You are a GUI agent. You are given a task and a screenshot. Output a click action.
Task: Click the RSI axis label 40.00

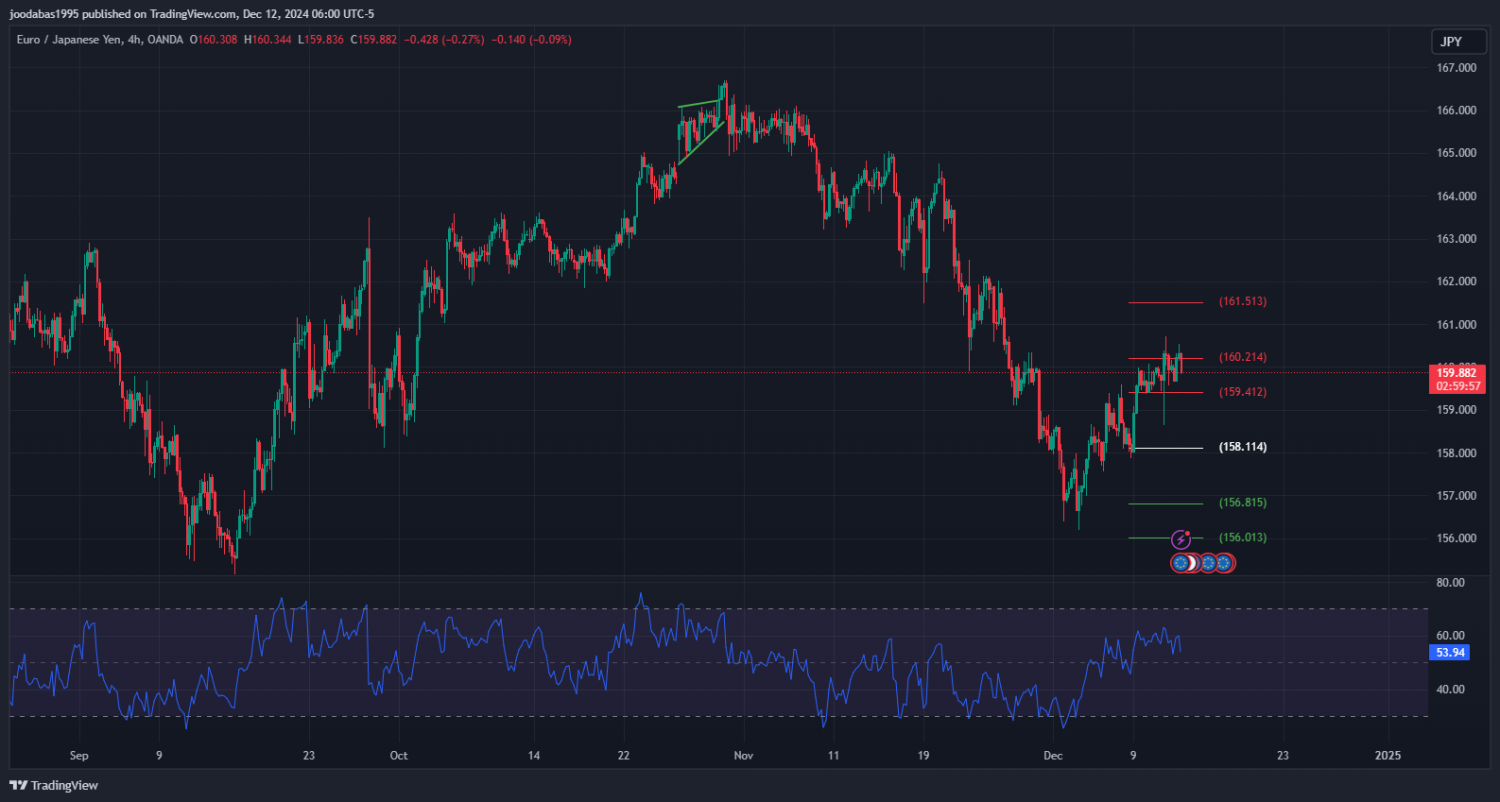(x=1451, y=689)
